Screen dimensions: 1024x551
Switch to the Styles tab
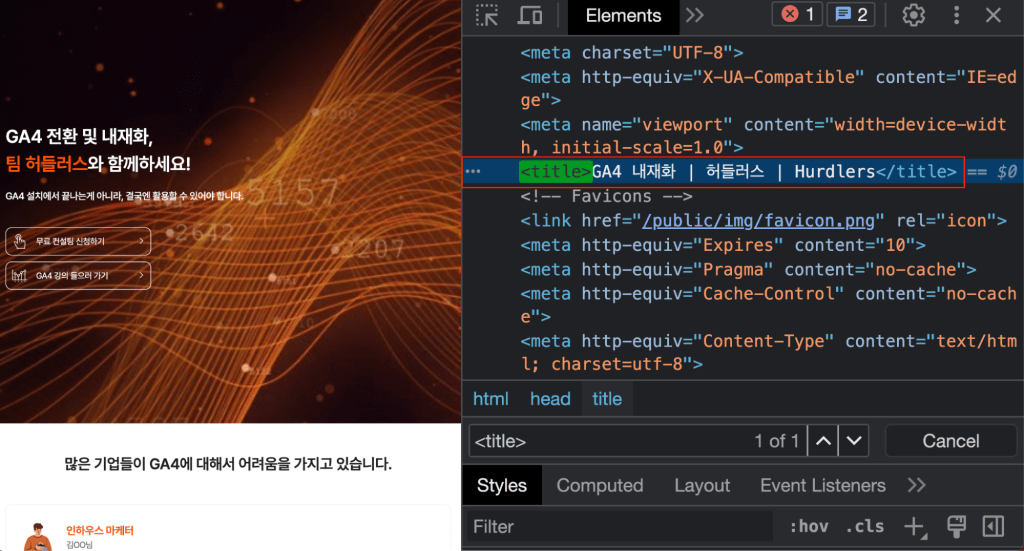click(502, 485)
